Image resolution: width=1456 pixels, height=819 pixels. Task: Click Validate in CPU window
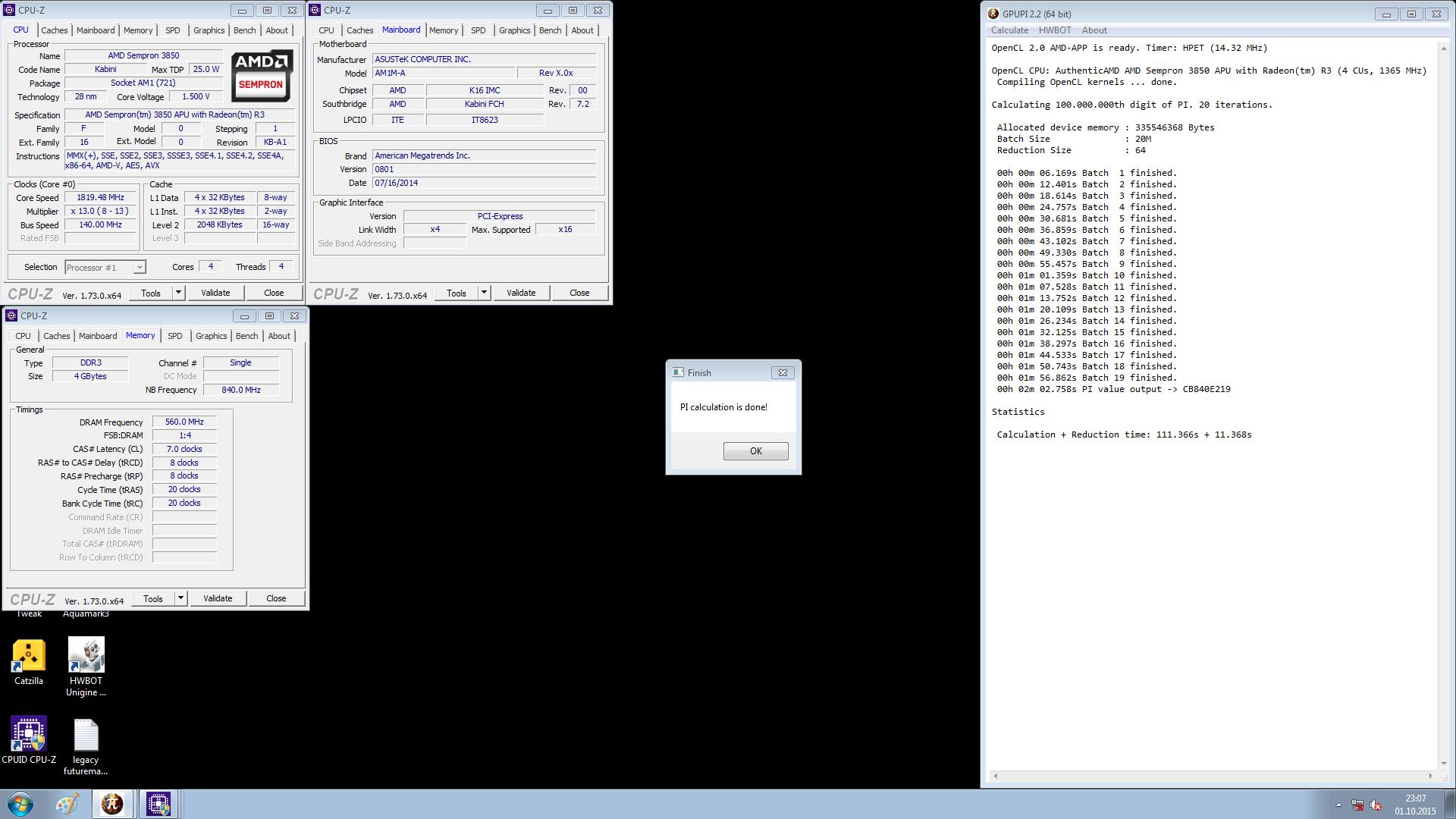[215, 293]
